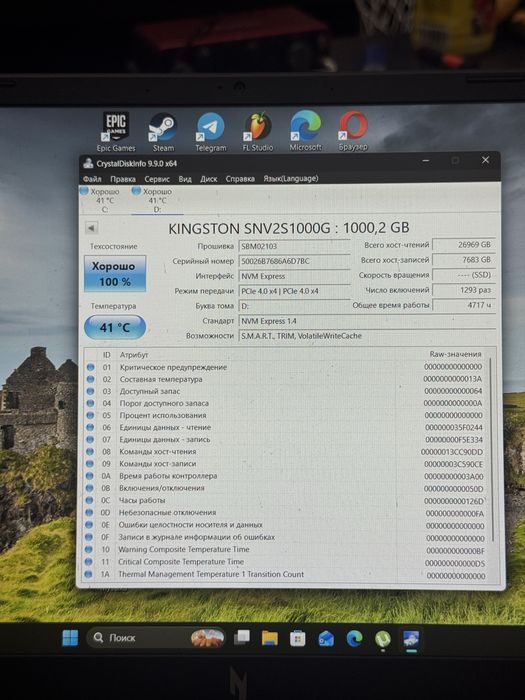Open File Explorer from the taskbar
The height and width of the screenshot is (700, 525).
pyautogui.click(x=270, y=638)
